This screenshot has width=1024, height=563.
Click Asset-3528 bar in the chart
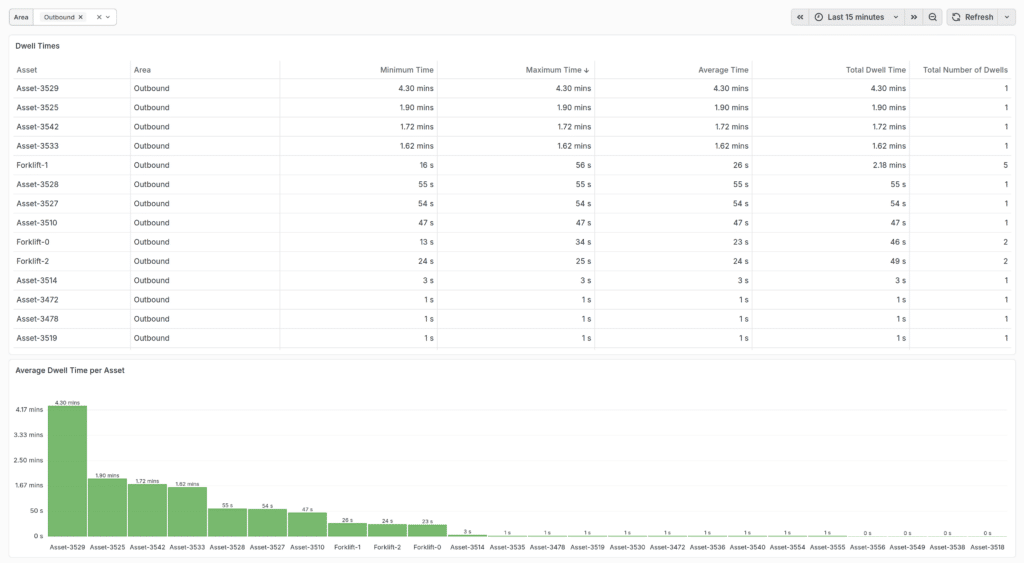coord(227,523)
